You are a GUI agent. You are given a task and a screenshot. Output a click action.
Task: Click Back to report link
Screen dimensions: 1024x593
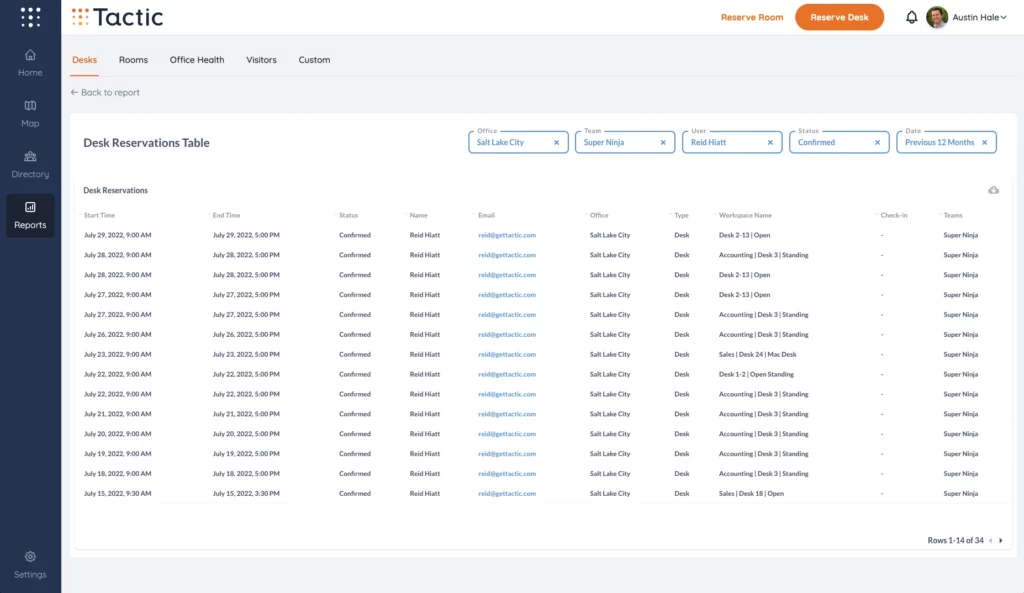(105, 92)
